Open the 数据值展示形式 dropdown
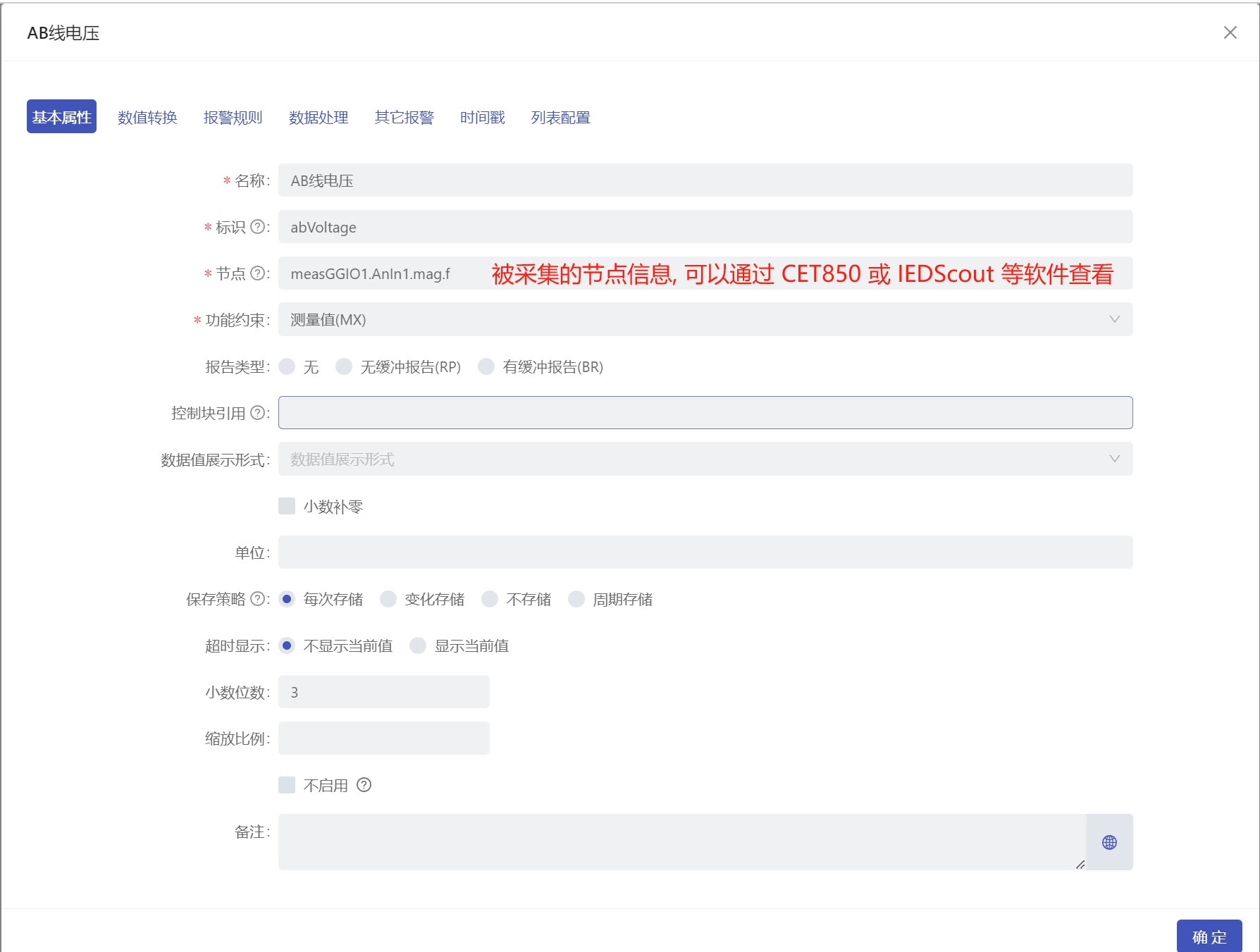This screenshot has height=952, width=1260. 705,459
